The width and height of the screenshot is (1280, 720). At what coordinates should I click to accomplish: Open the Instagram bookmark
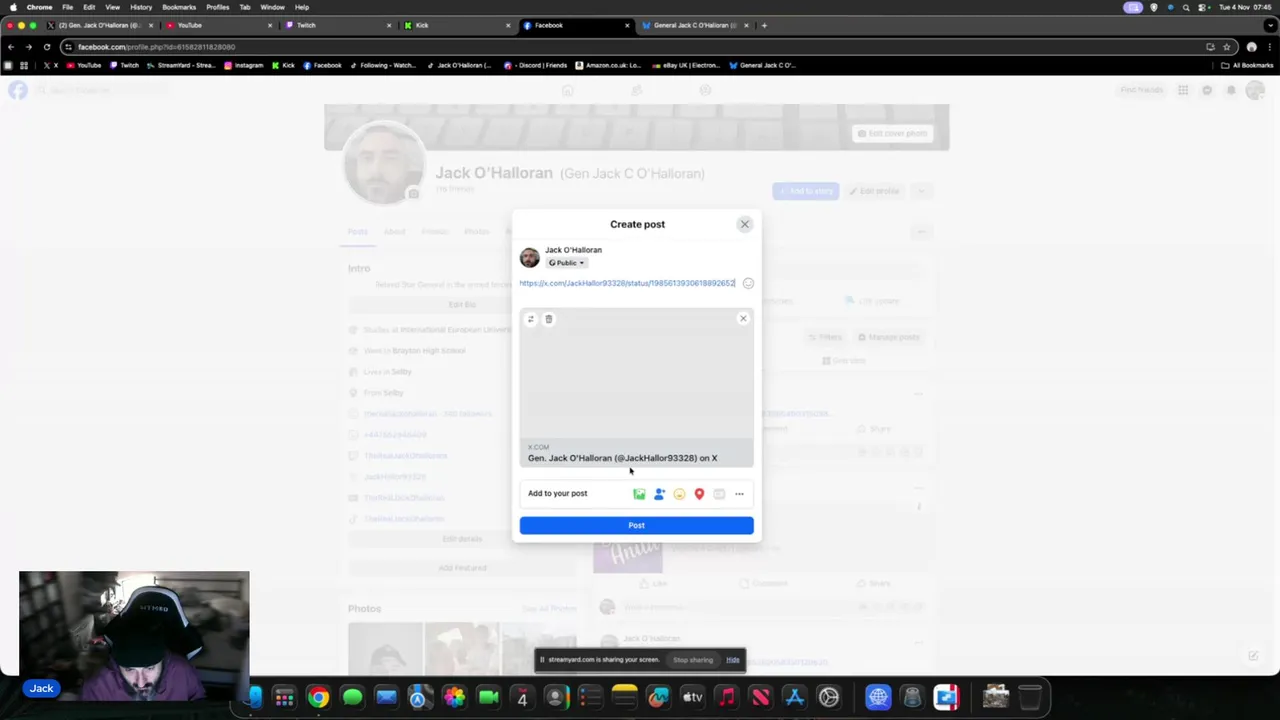244,65
